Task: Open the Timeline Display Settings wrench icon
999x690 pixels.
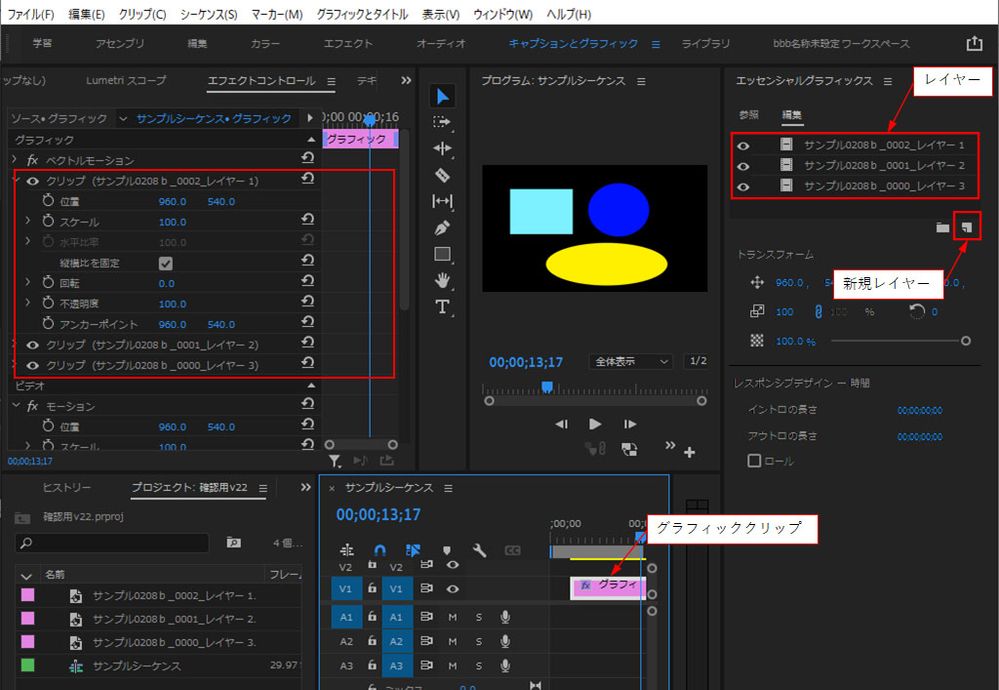Action: coord(478,550)
